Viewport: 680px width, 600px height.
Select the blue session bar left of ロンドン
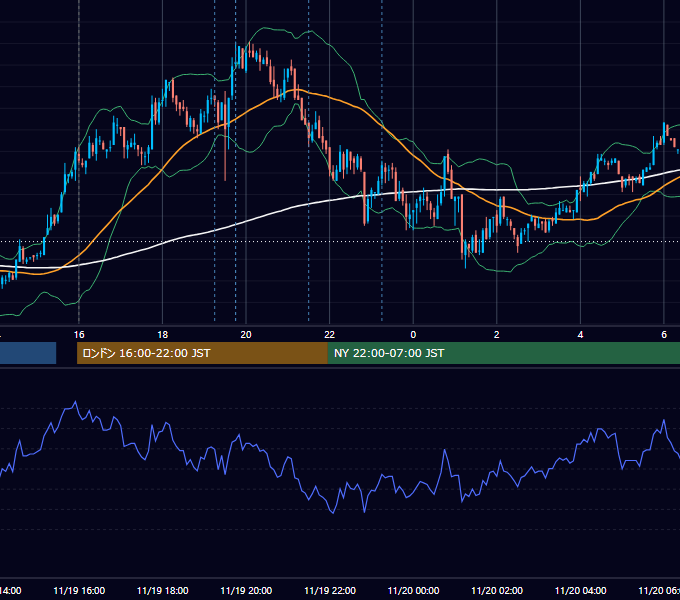point(28,353)
